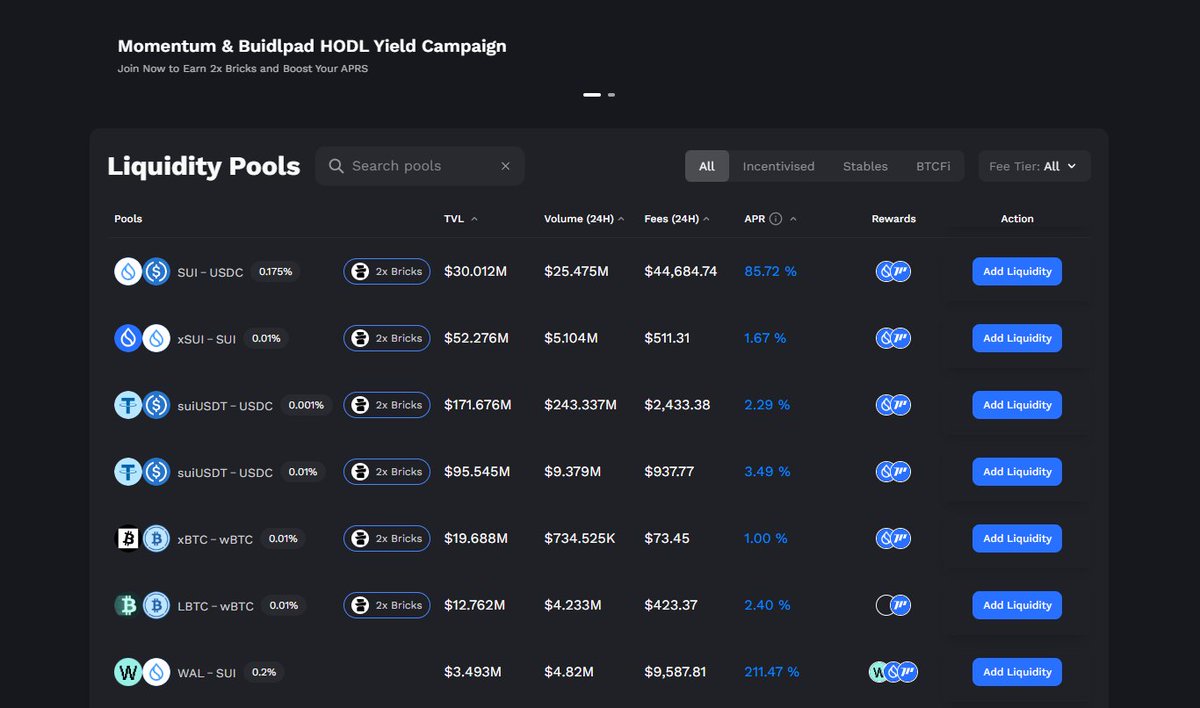Click reward icons on WAL – SUI row

pyautogui.click(x=893, y=672)
